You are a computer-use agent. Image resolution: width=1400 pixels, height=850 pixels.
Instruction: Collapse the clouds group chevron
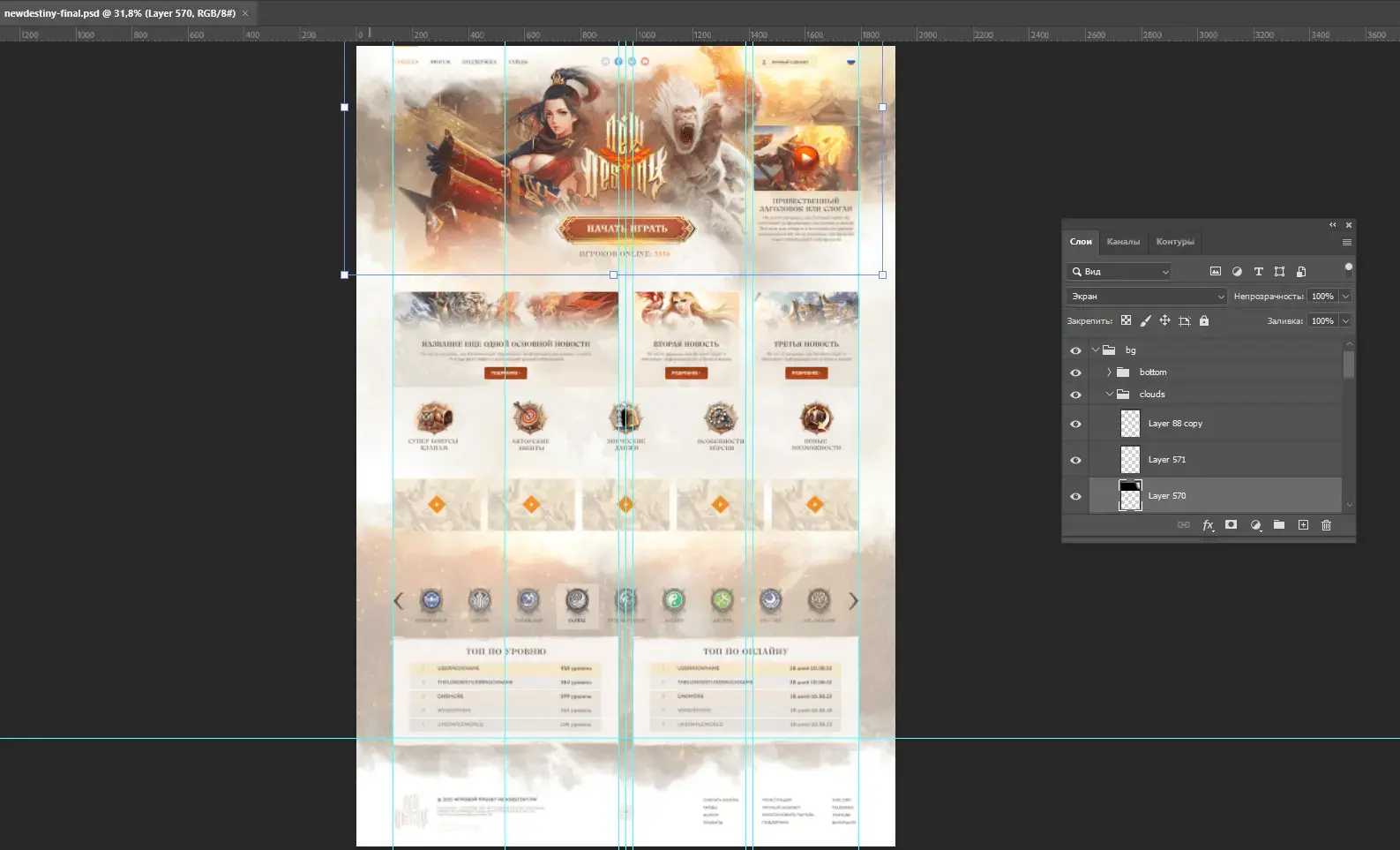click(1109, 395)
